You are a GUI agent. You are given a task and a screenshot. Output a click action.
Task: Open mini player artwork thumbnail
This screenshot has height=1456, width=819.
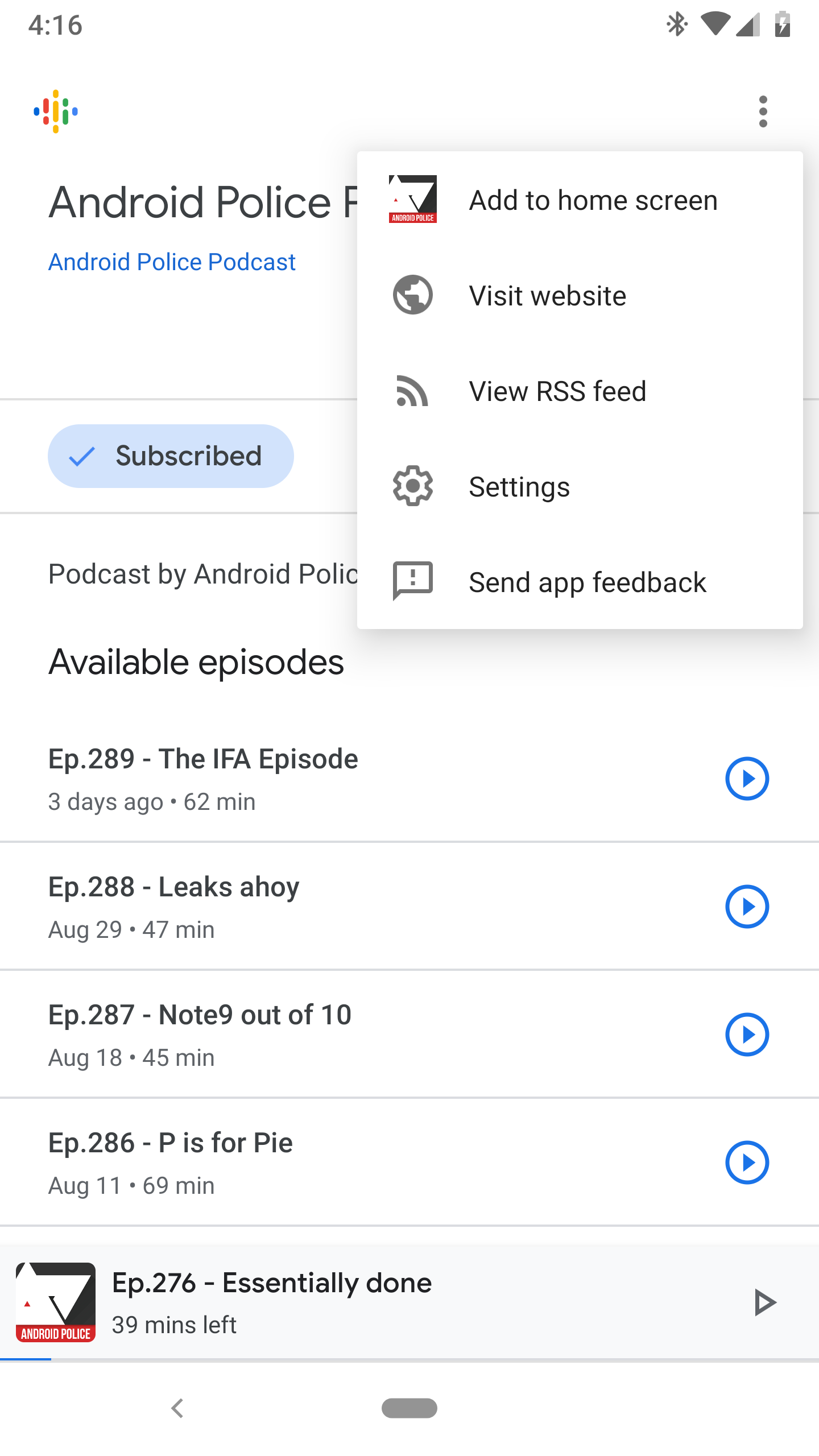pyautogui.click(x=56, y=1302)
